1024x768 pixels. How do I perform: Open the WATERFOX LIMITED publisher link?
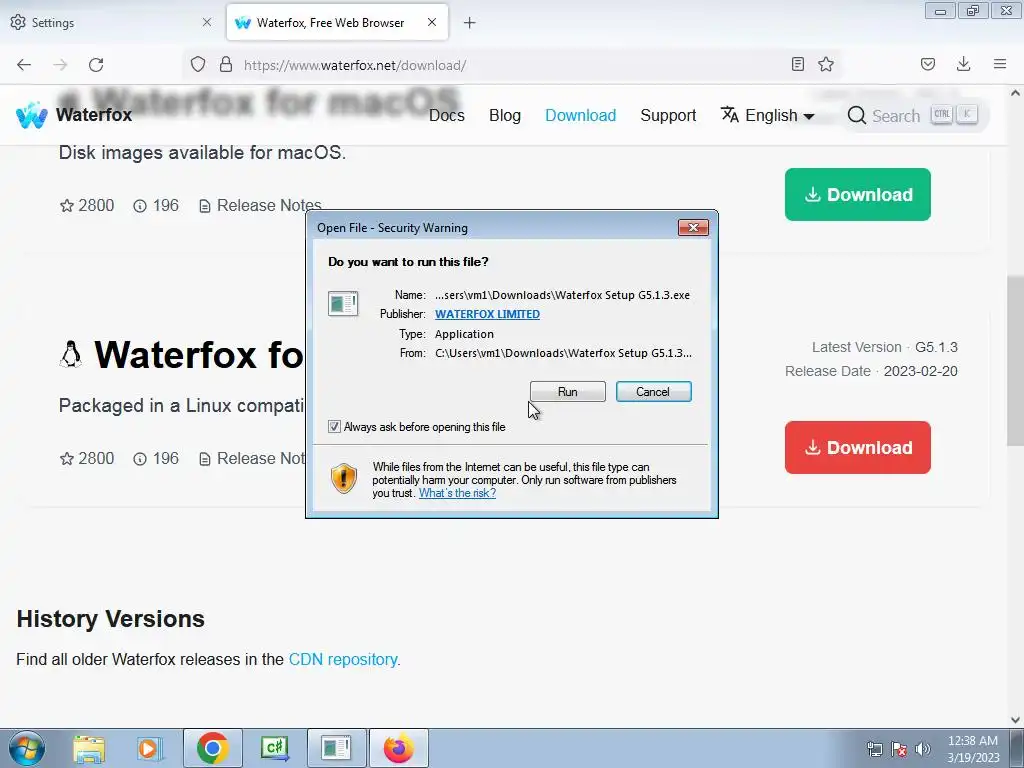[x=487, y=314]
